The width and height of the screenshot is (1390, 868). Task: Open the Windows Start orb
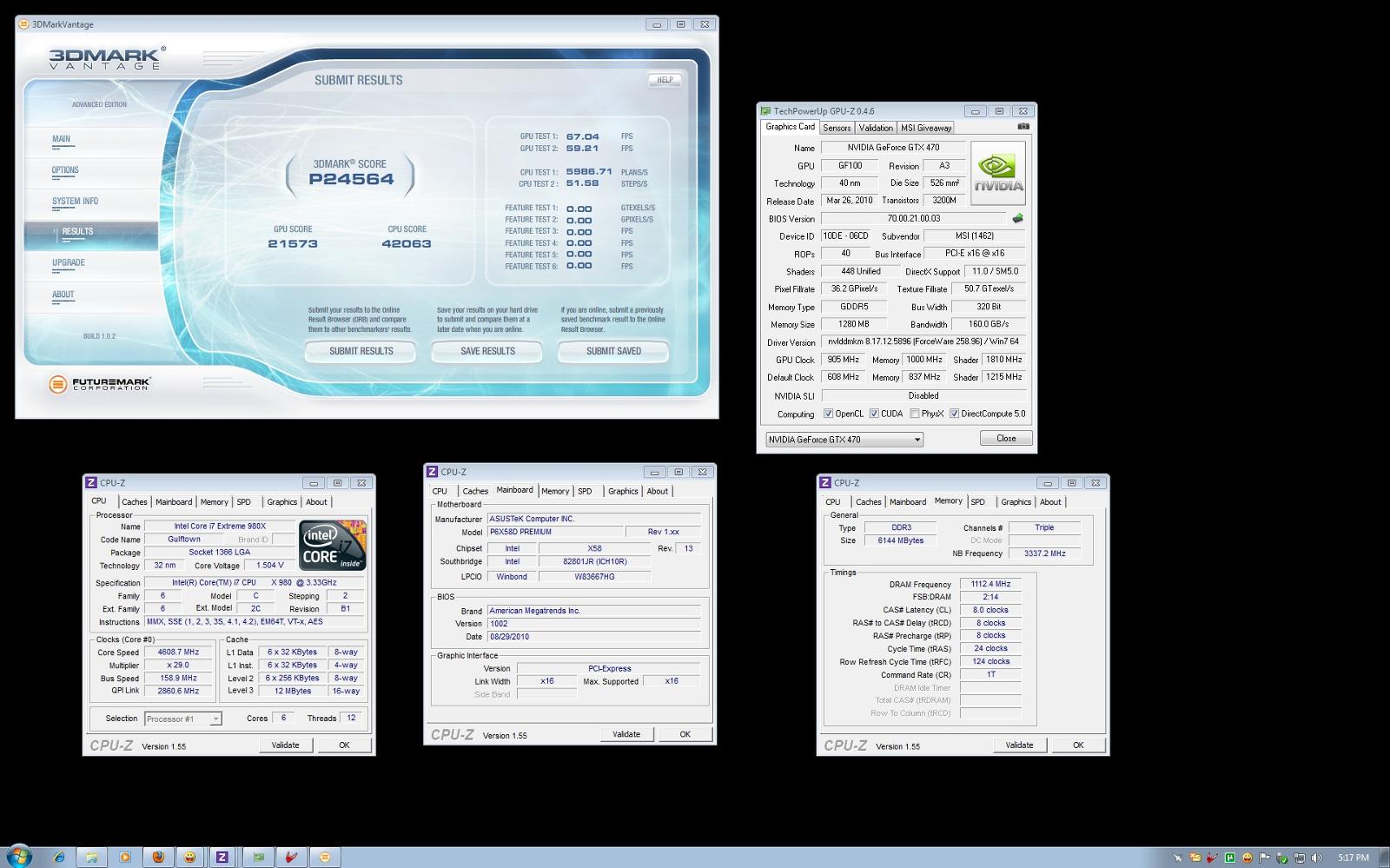[17, 857]
